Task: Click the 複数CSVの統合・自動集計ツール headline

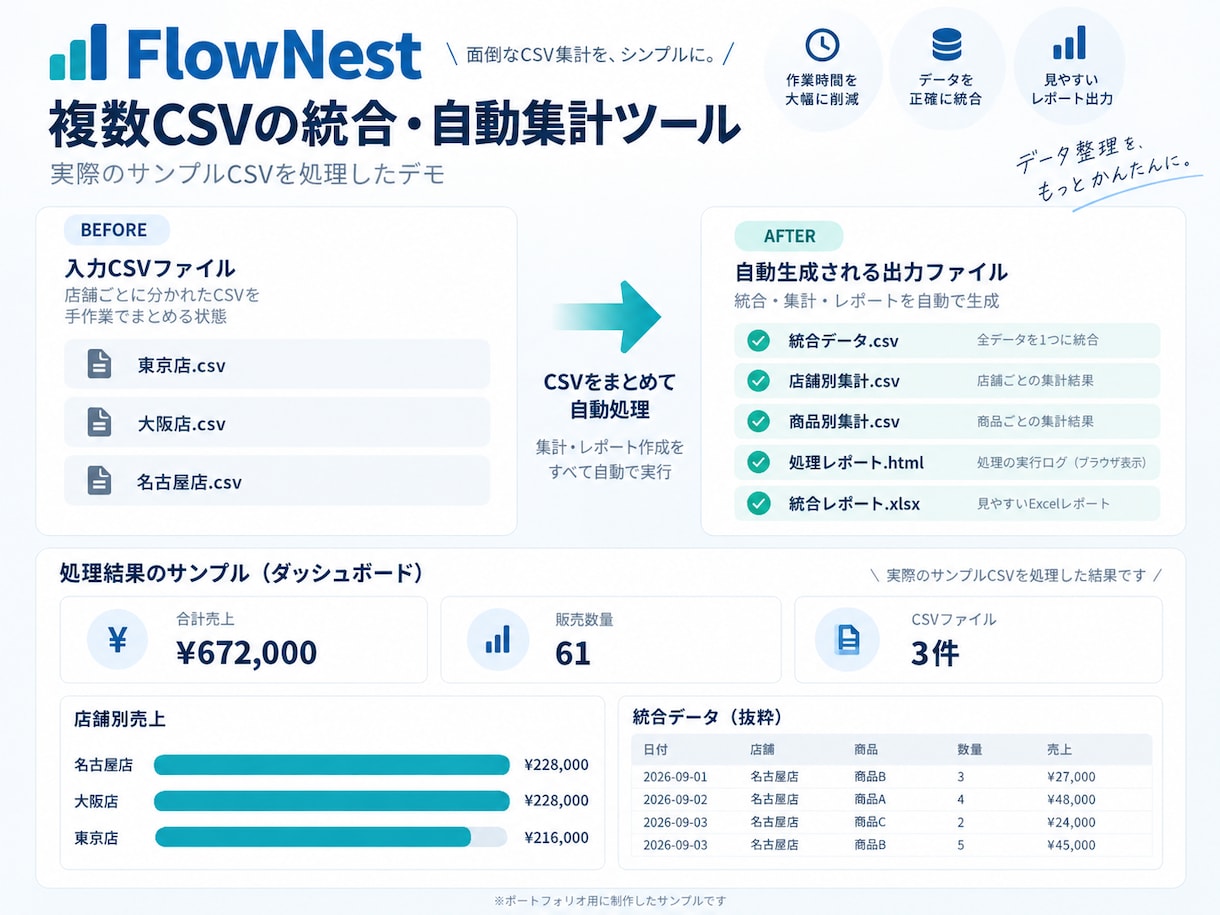Action: click(x=395, y=125)
